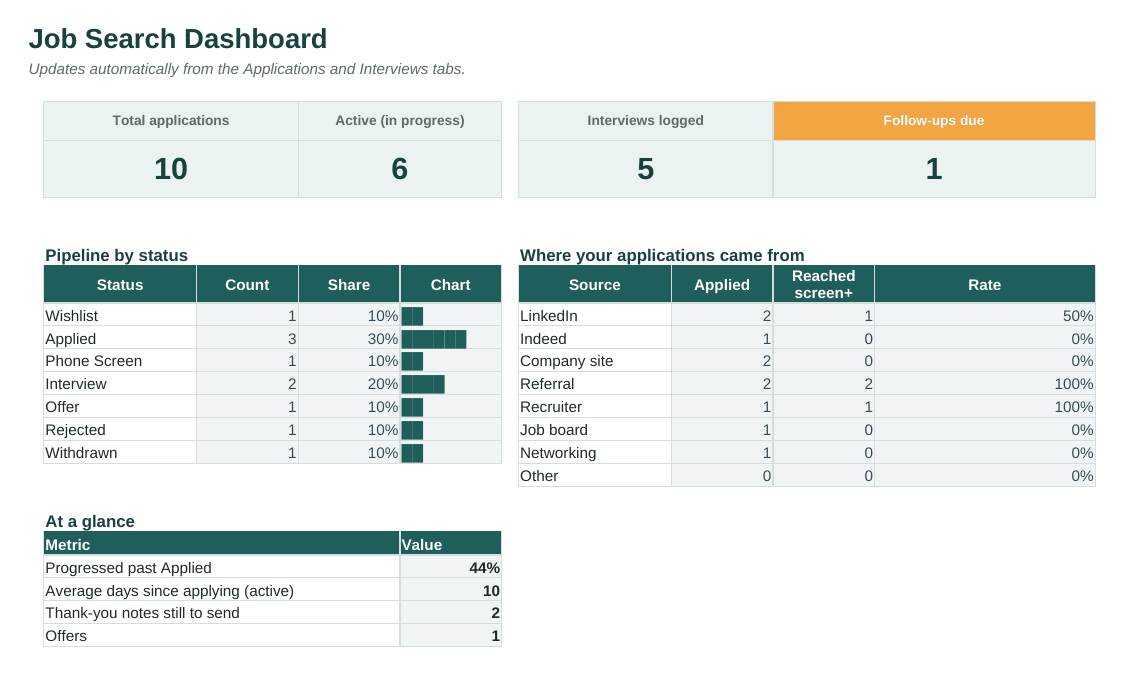The height and width of the screenshot is (675, 1124).
Task: Select the Referral source cell
Action: click(595, 384)
